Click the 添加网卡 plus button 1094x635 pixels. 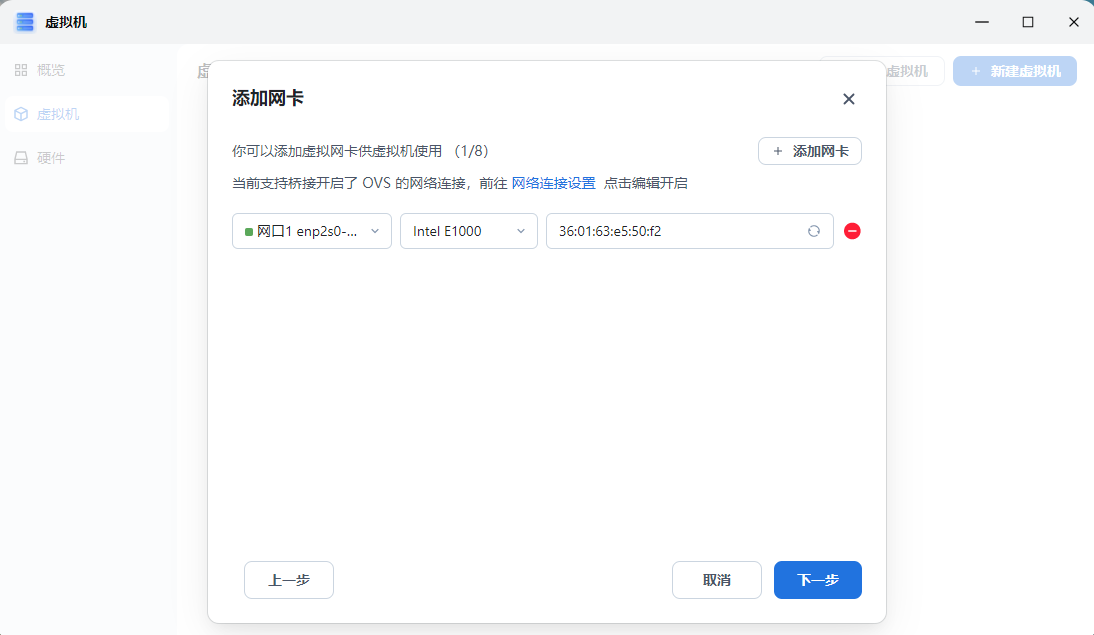809,151
